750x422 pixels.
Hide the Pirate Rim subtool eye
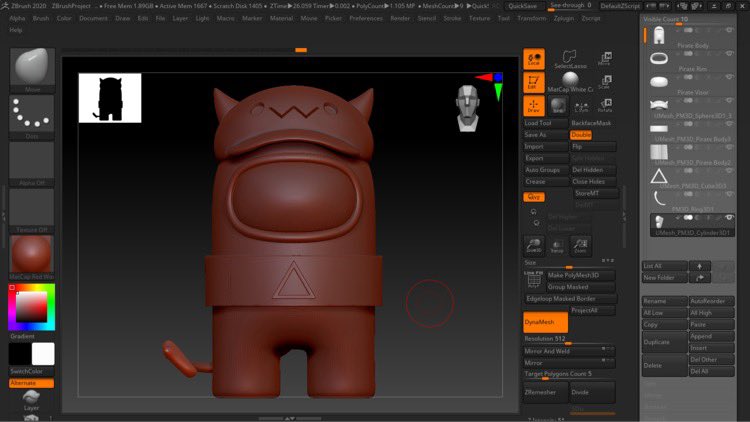coord(729,54)
